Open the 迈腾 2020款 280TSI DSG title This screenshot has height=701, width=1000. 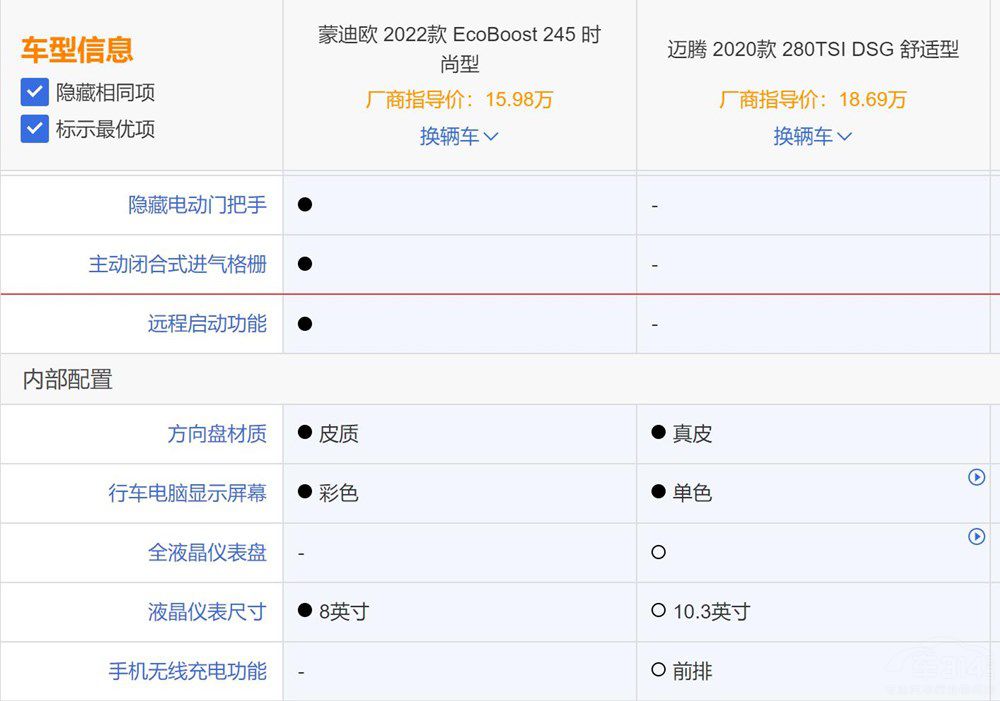pyautogui.click(x=812, y=49)
